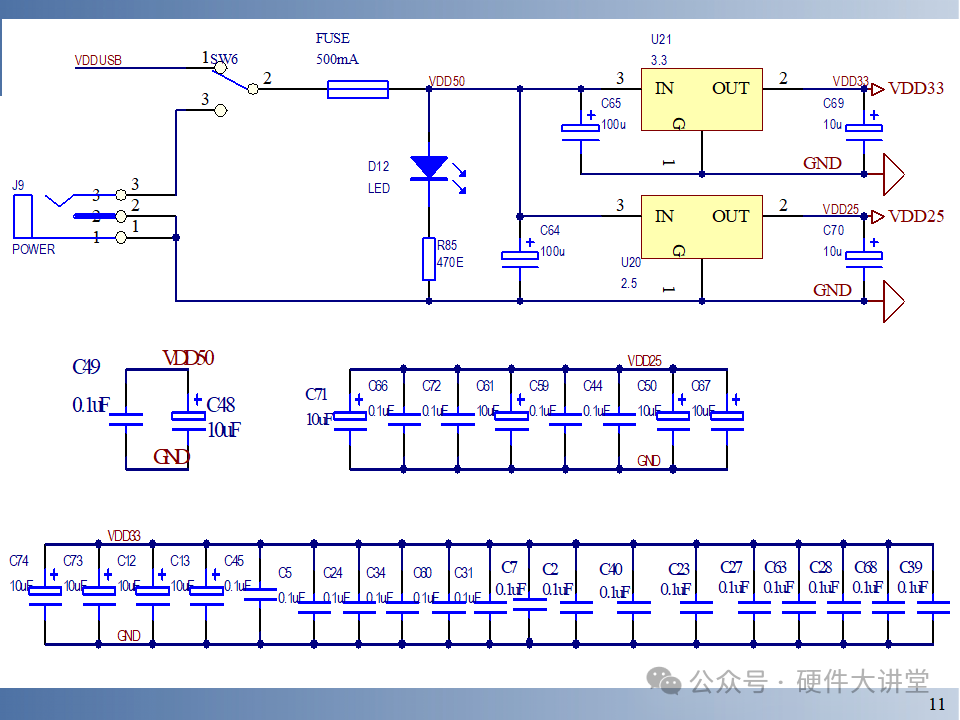960x720 pixels.
Task: Click the VDDUSB net label
Action: tap(98, 60)
